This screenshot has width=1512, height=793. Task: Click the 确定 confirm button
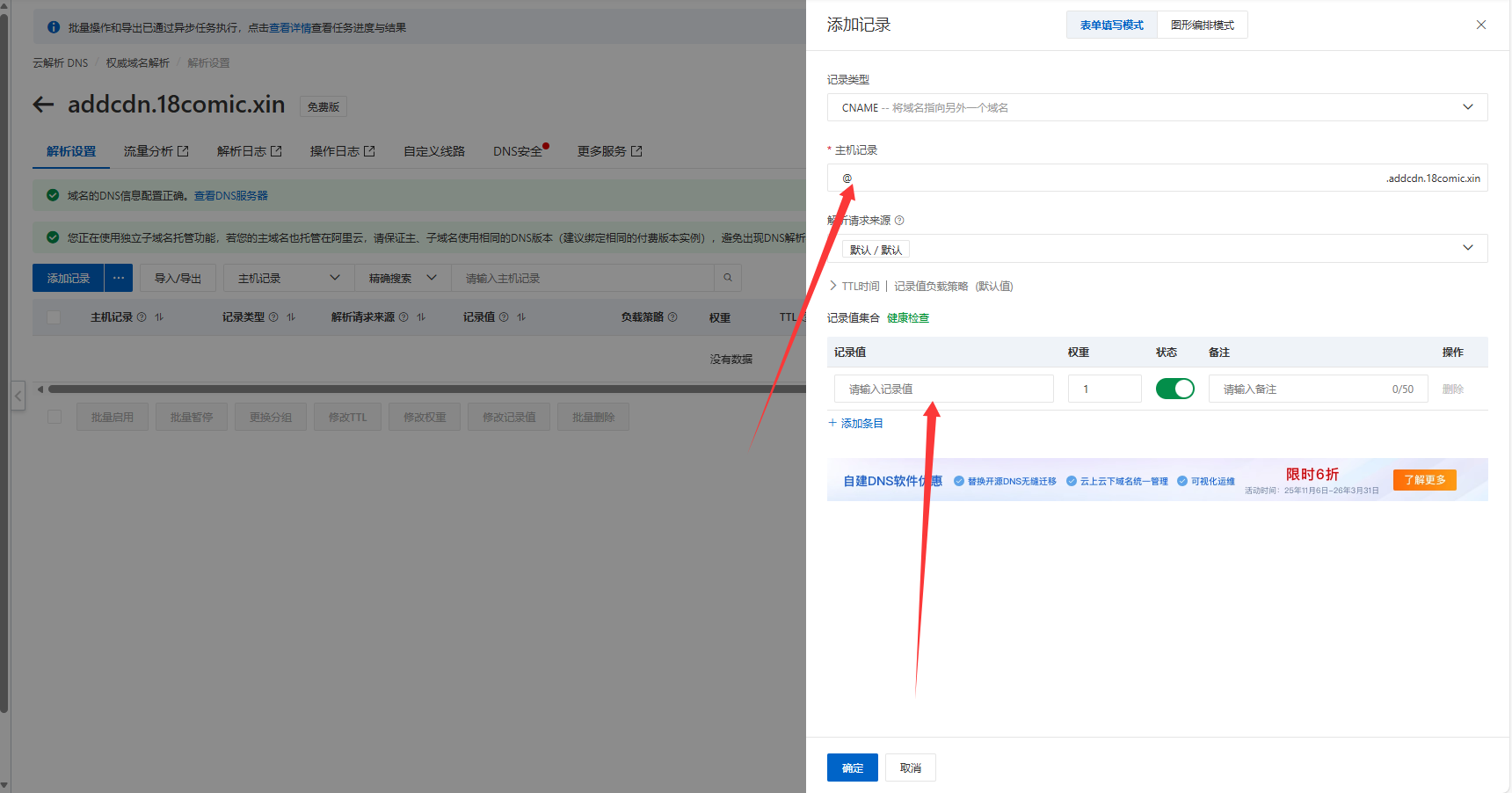tap(852, 768)
